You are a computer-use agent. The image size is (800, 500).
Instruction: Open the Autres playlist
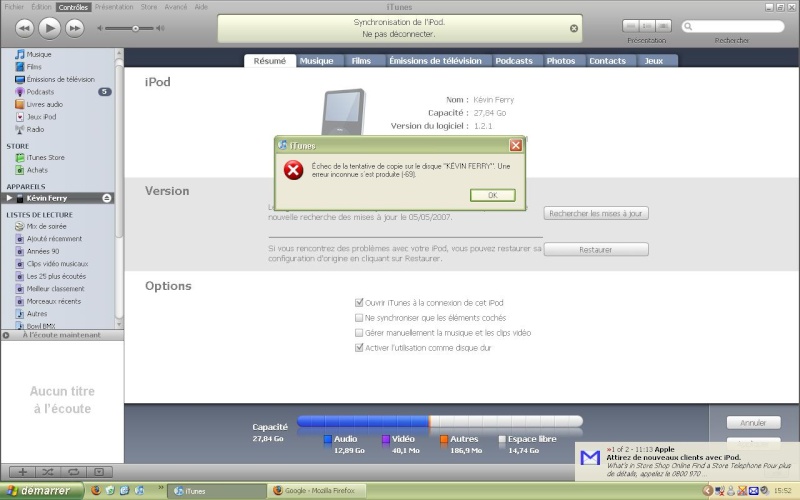click(37, 314)
